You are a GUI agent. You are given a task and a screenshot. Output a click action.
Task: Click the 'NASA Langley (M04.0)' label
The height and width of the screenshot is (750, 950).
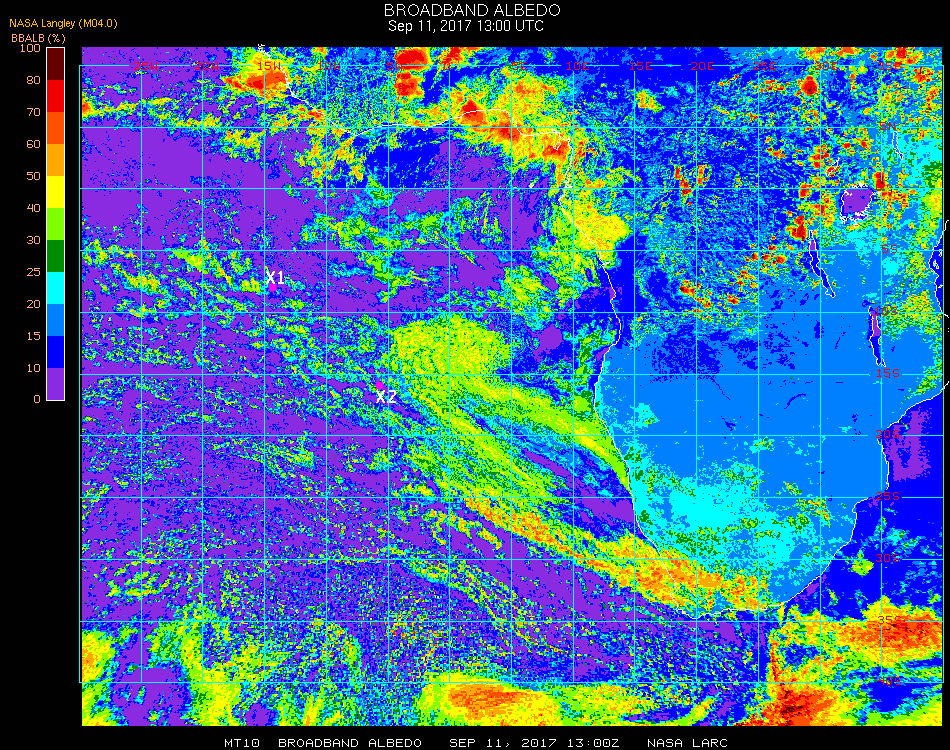click(63, 24)
